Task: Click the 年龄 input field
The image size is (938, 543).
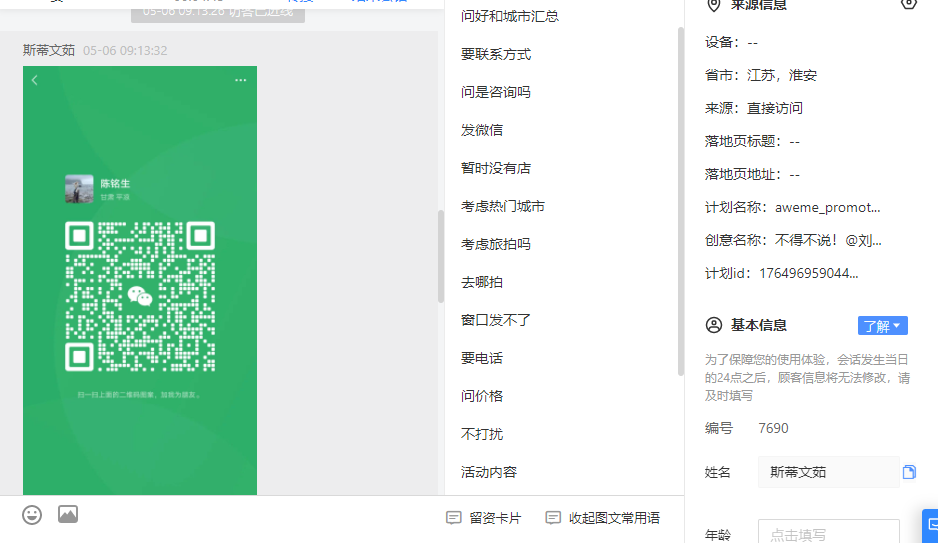Action: 829,533
